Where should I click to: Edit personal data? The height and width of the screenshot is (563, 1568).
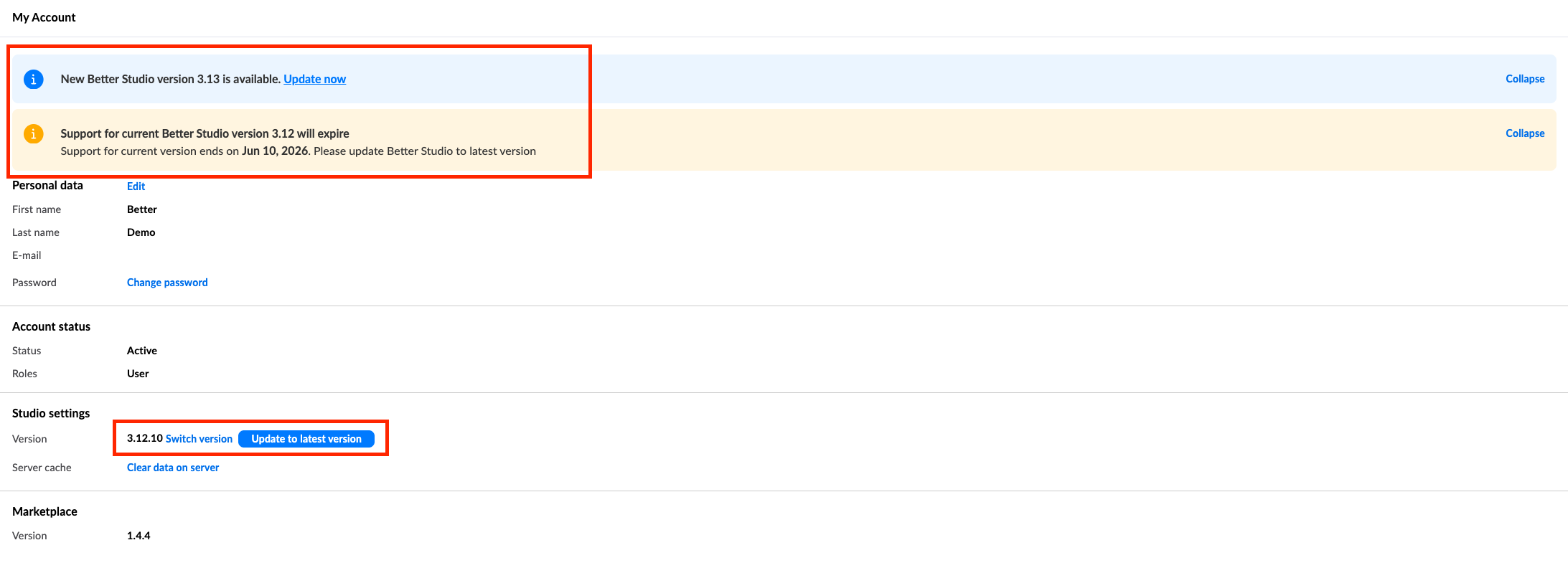coord(136,186)
